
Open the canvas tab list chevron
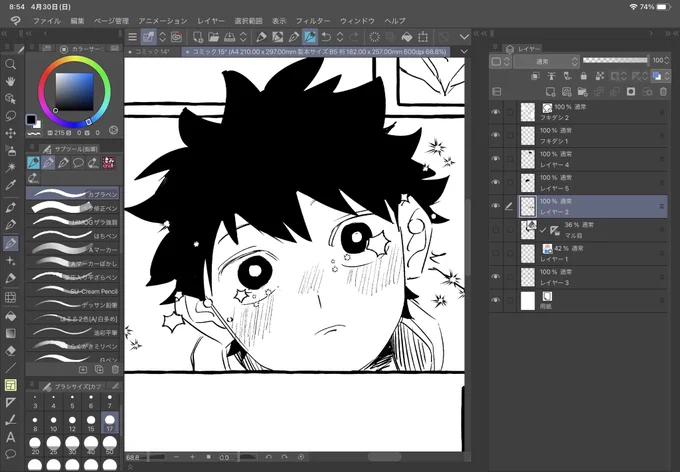tap(464, 52)
